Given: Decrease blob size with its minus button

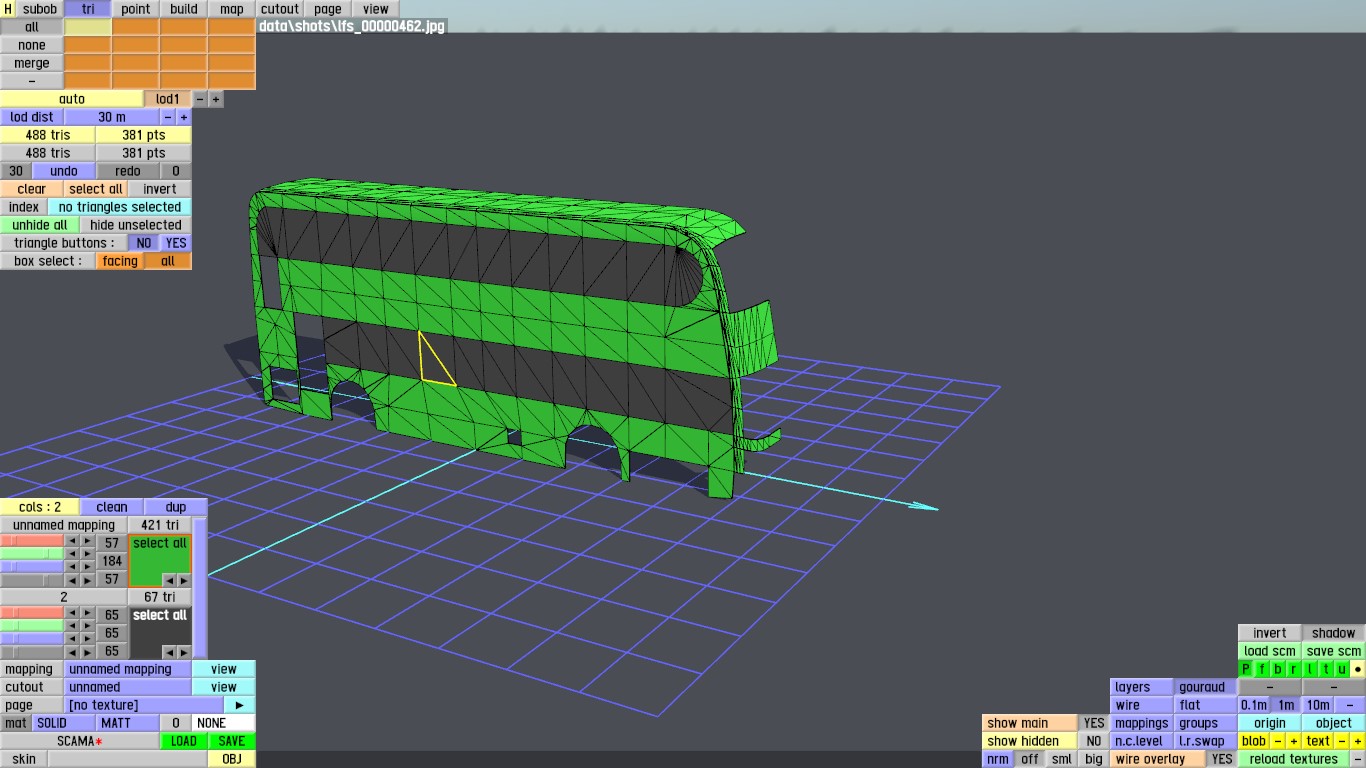Looking at the screenshot, I should point(1278,741).
